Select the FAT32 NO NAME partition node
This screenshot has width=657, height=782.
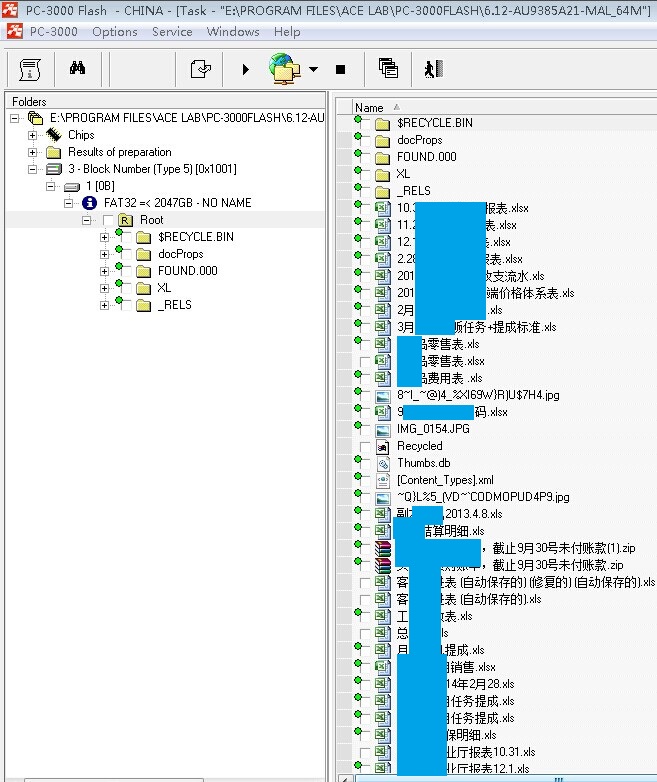[x=177, y=203]
